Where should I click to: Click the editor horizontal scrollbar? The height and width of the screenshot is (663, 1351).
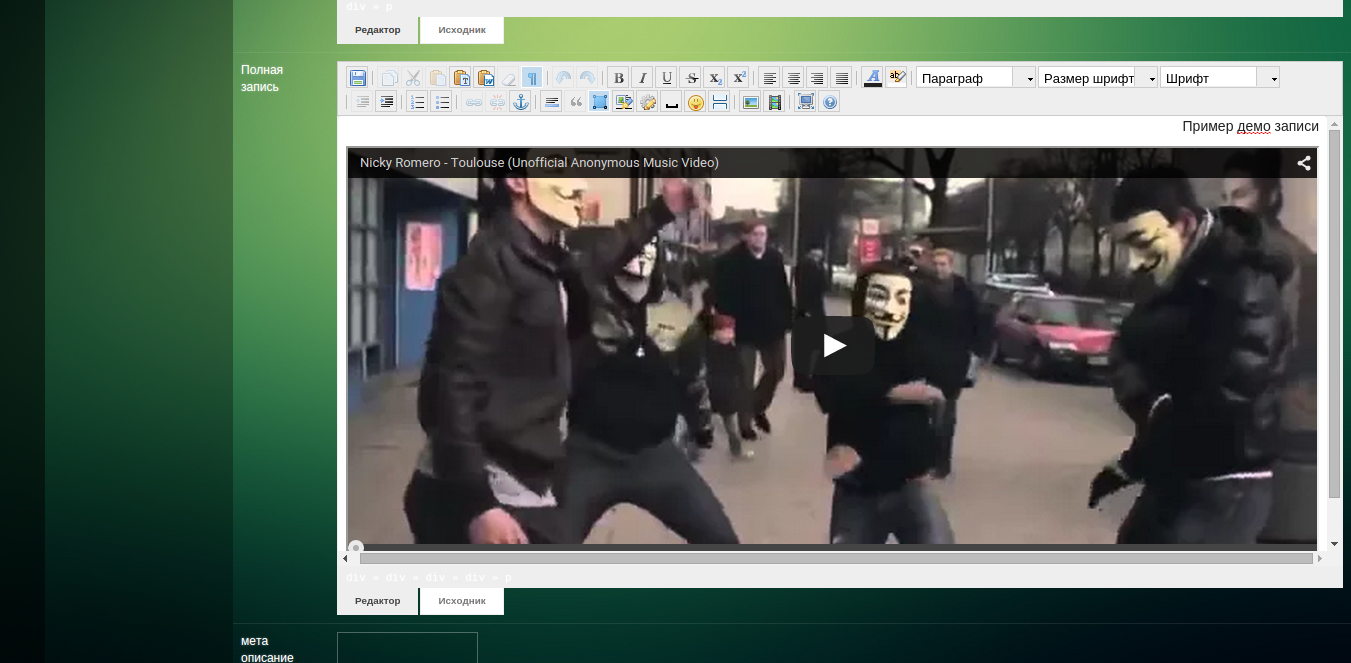(x=836, y=558)
